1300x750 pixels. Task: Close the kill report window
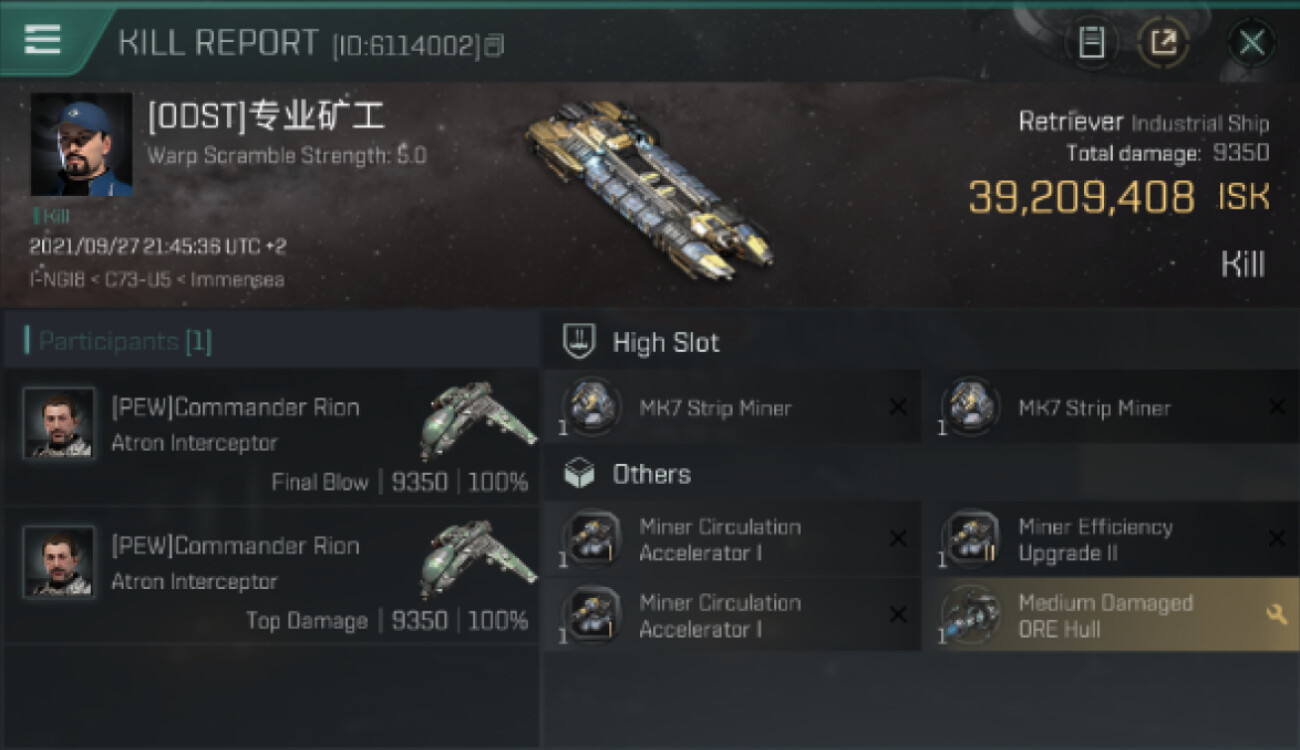[x=1251, y=43]
